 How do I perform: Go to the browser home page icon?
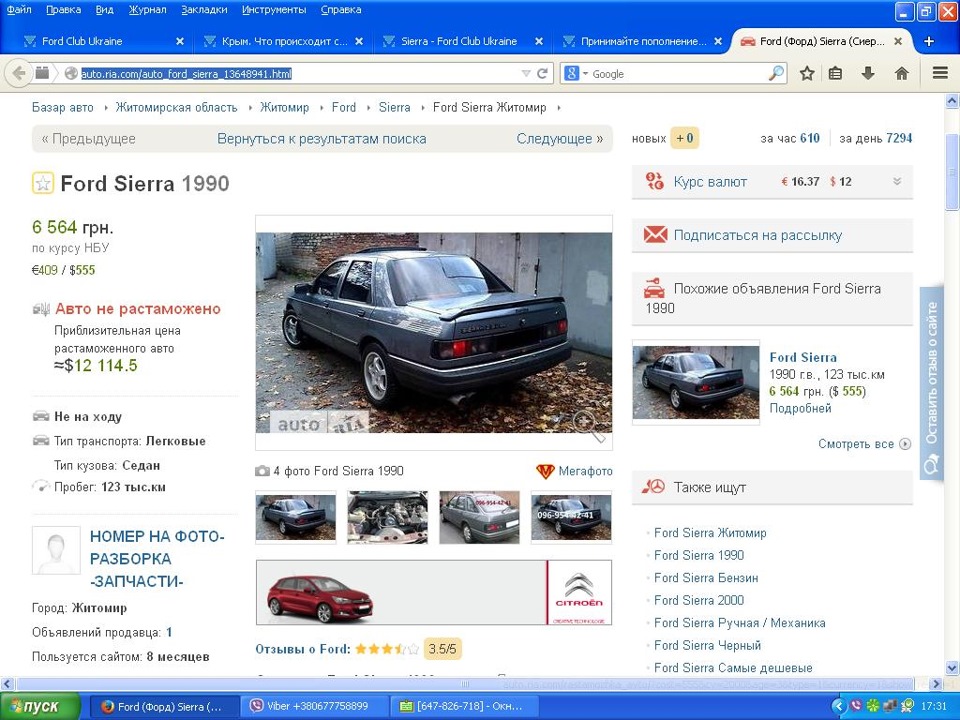coord(901,73)
